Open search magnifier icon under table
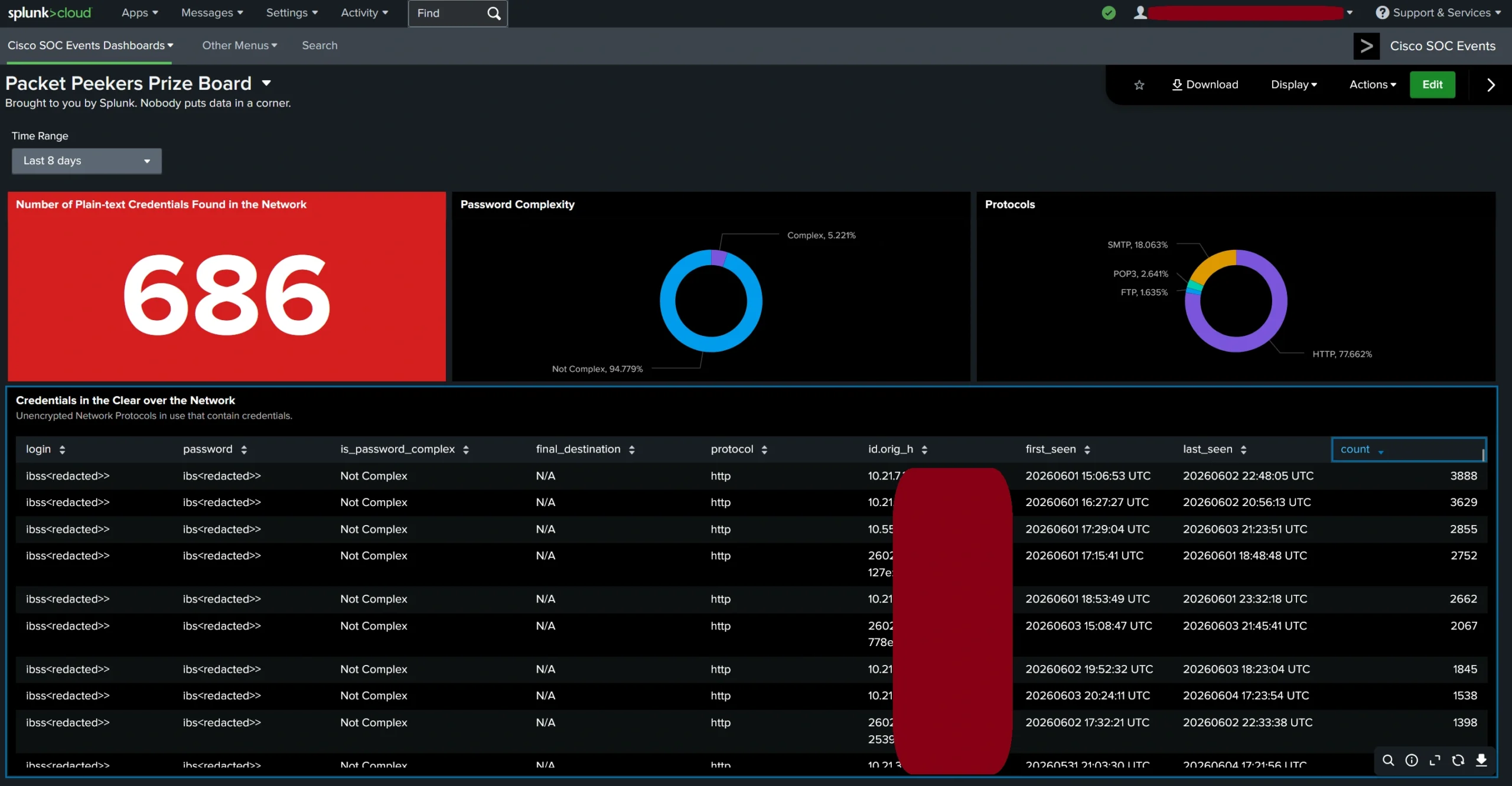The width and height of the screenshot is (1512, 786). [x=1389, y=761]
